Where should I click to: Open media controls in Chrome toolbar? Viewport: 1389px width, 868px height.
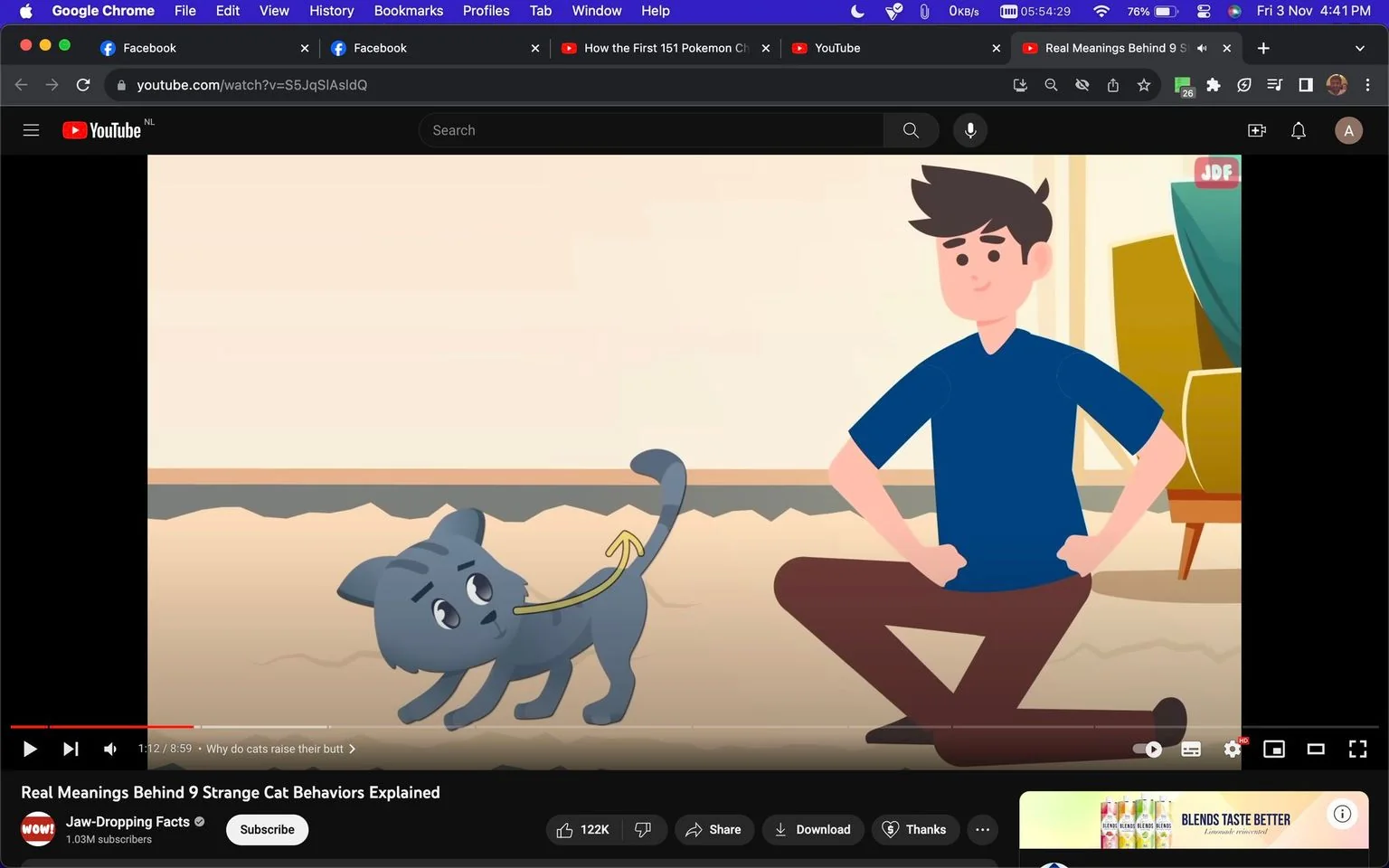pyautogui.click(x=1275, y=84)
